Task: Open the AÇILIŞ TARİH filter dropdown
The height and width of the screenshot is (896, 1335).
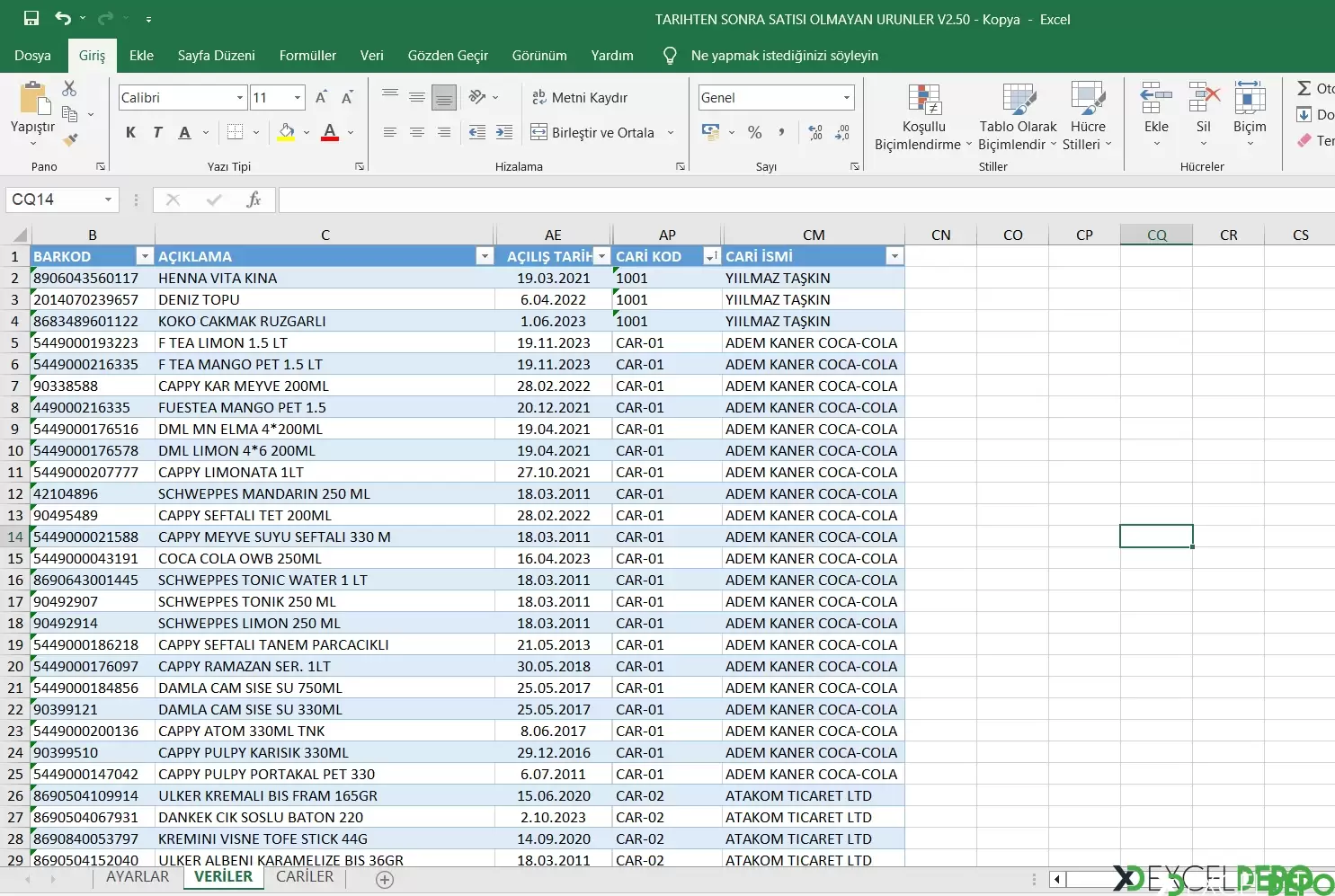Action: tap(602, 256)
